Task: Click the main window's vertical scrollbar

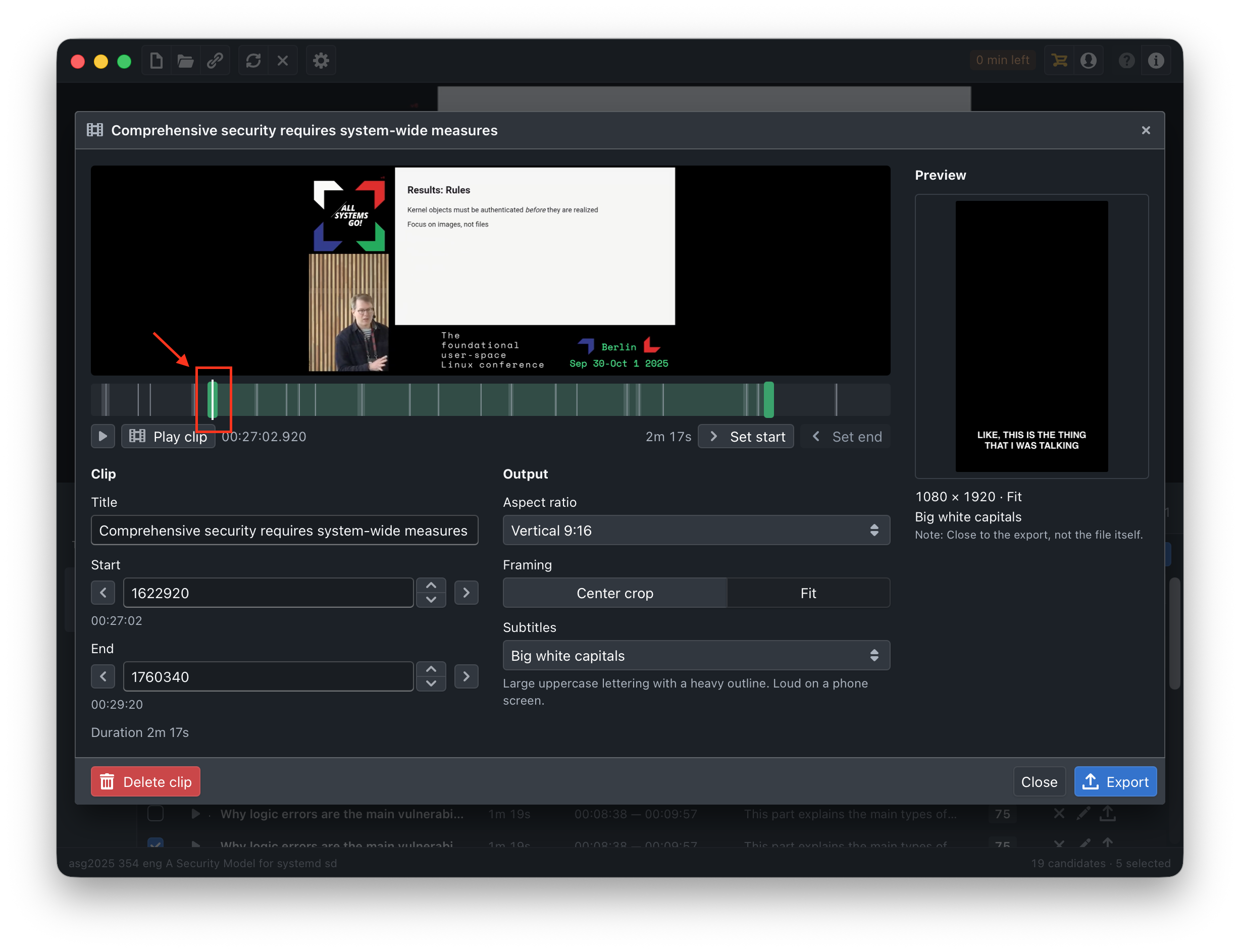Action: (1174, 633)
